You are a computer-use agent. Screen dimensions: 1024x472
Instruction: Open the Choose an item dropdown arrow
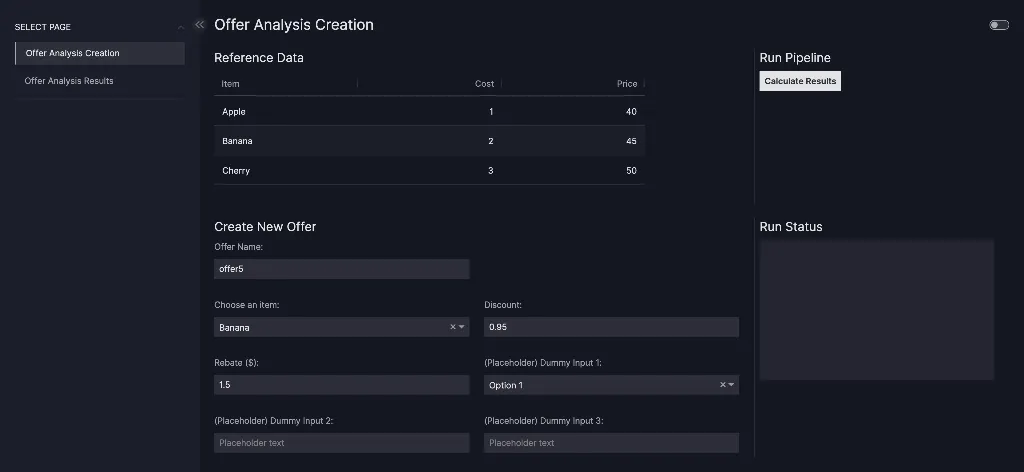462,327
